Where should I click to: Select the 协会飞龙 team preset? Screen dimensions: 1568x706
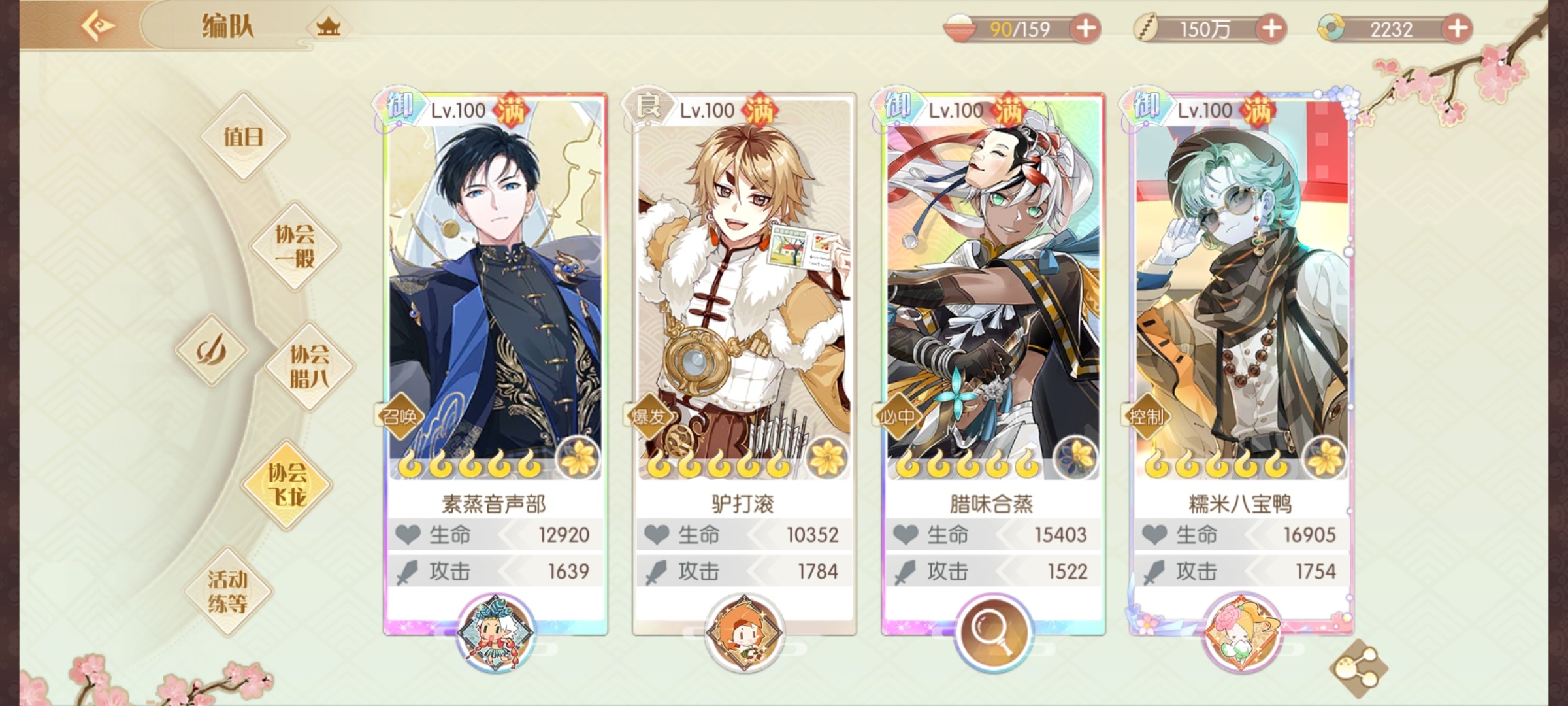point(287,484)
